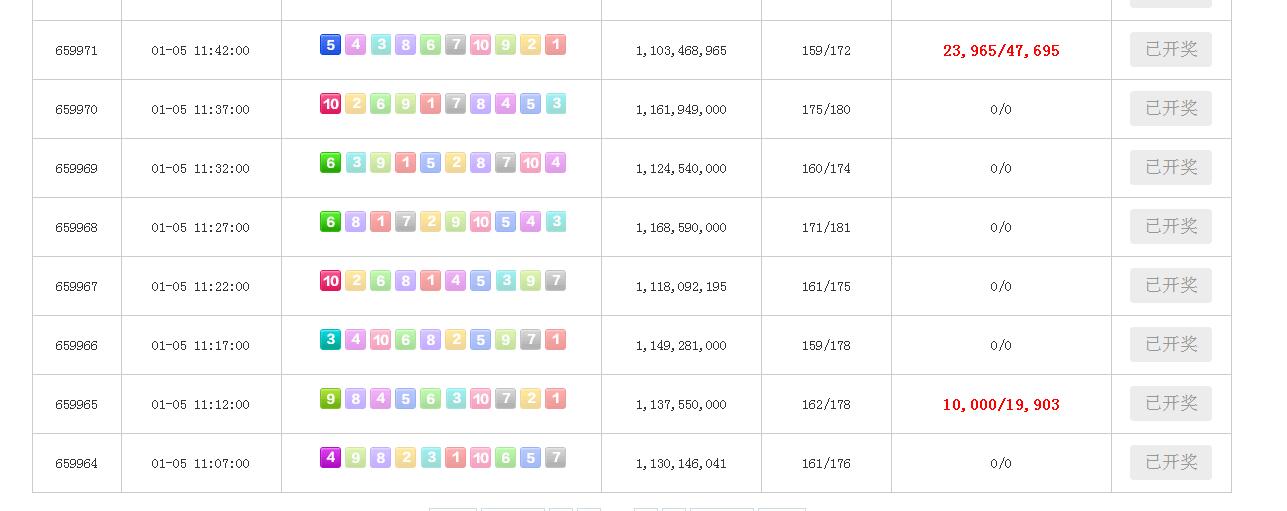Click the 已开奖 button for draw 659964

[1171, 462]
